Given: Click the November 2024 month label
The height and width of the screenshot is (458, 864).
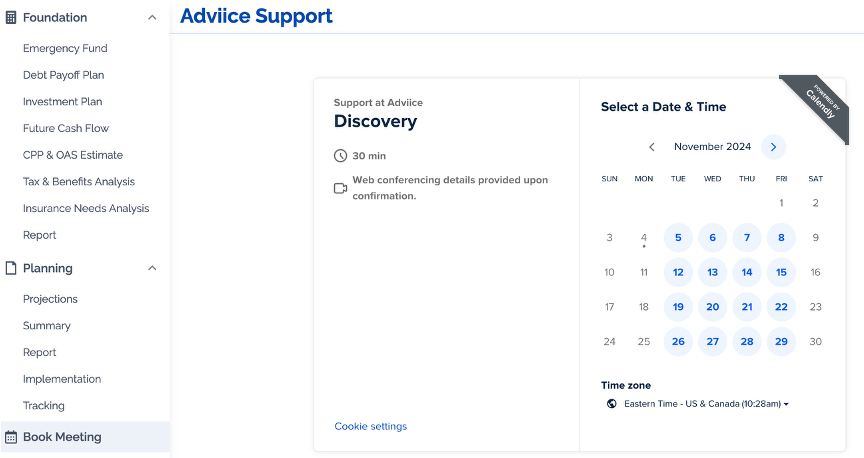Looking at the screenshot, I should pos(712,147).
